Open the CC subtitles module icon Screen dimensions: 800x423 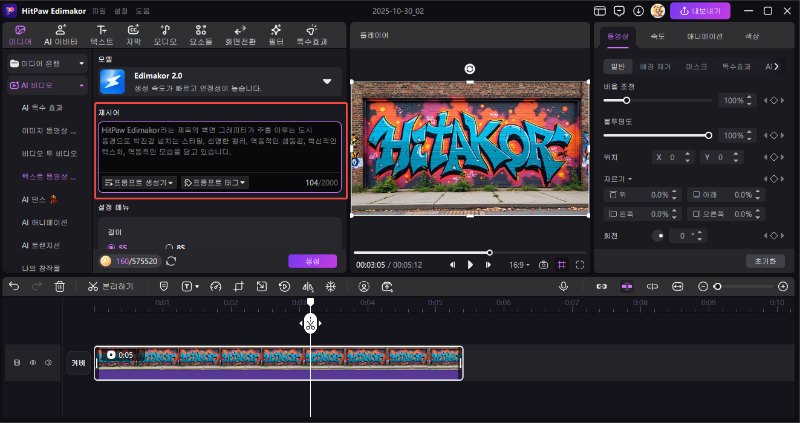tap(133, 30)
